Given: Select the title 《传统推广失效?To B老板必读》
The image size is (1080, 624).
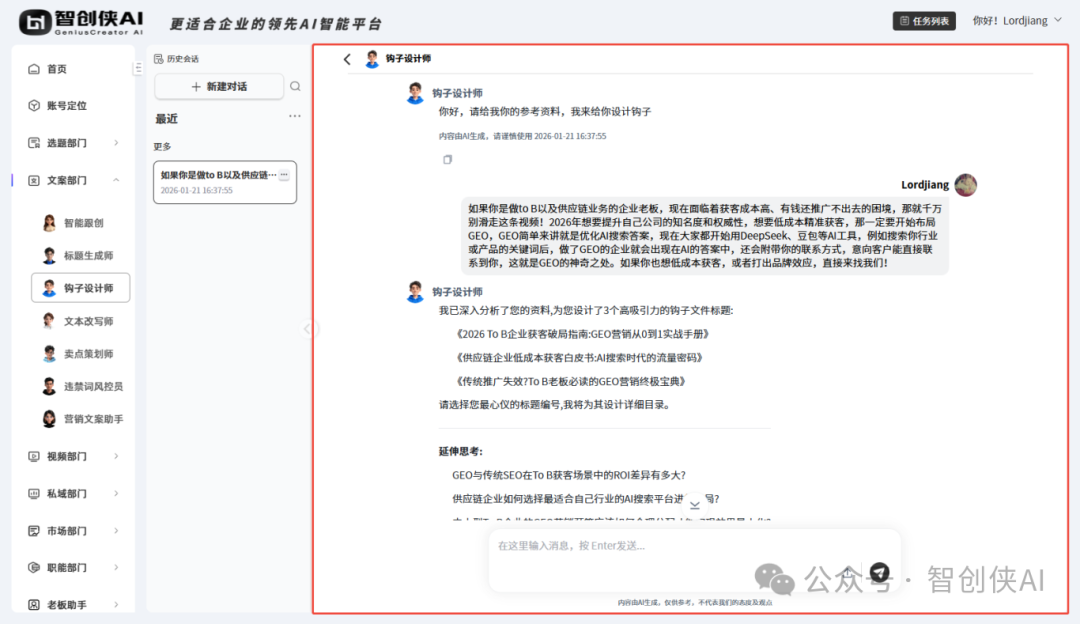Looking at the screenshot, I should pyautogui.click(x=571, y=381).
